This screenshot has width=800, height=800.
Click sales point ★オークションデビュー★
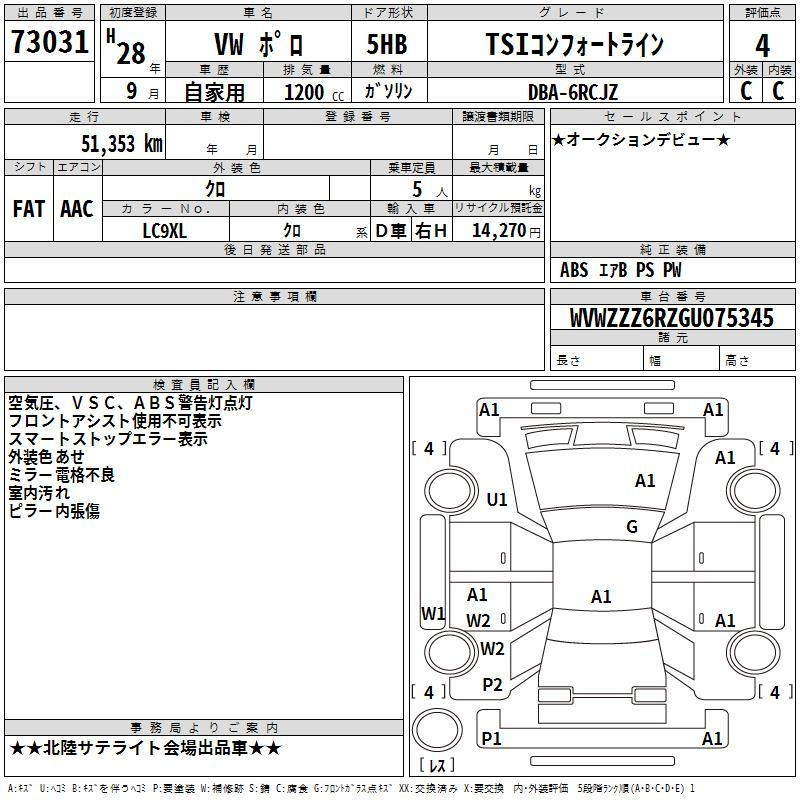click(641, 139)
